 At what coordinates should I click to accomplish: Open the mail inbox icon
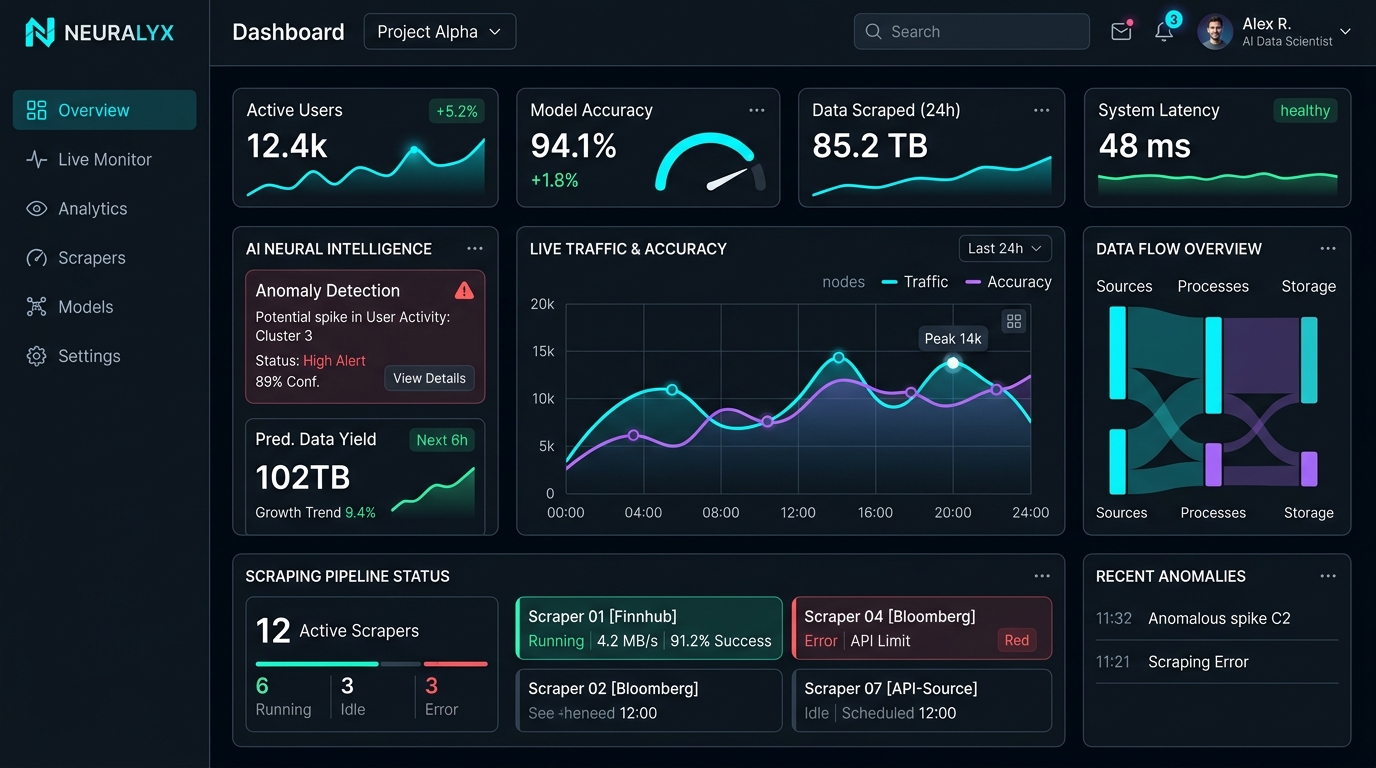1121,32
